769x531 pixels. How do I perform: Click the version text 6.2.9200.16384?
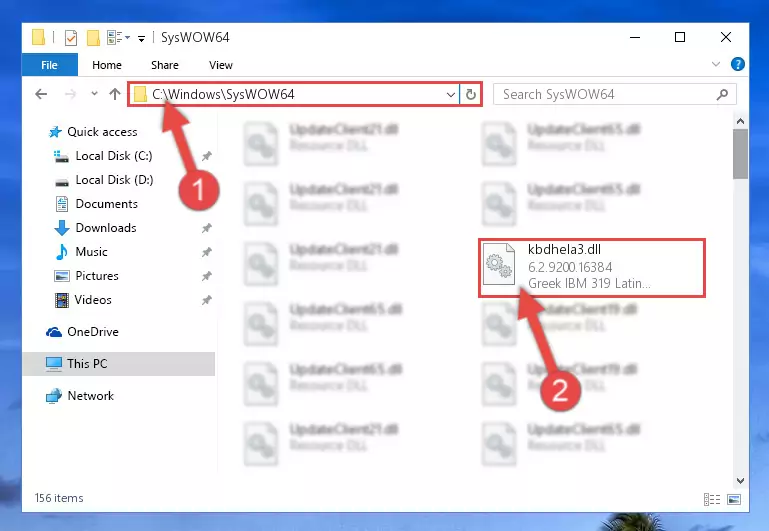pyautogui.click(x=570, y=267)
